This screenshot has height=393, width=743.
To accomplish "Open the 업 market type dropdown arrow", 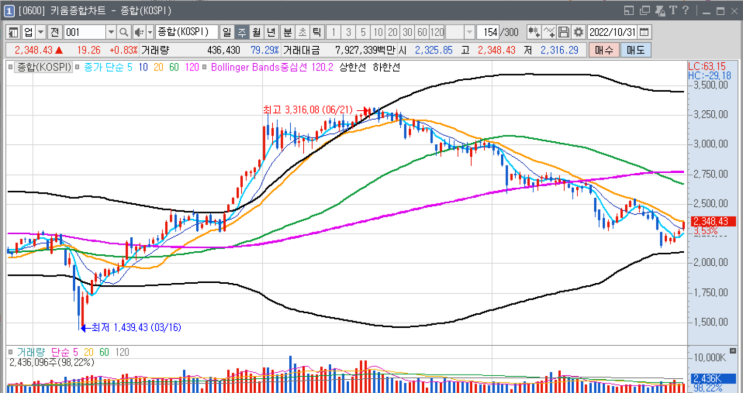I will [41, 32].
